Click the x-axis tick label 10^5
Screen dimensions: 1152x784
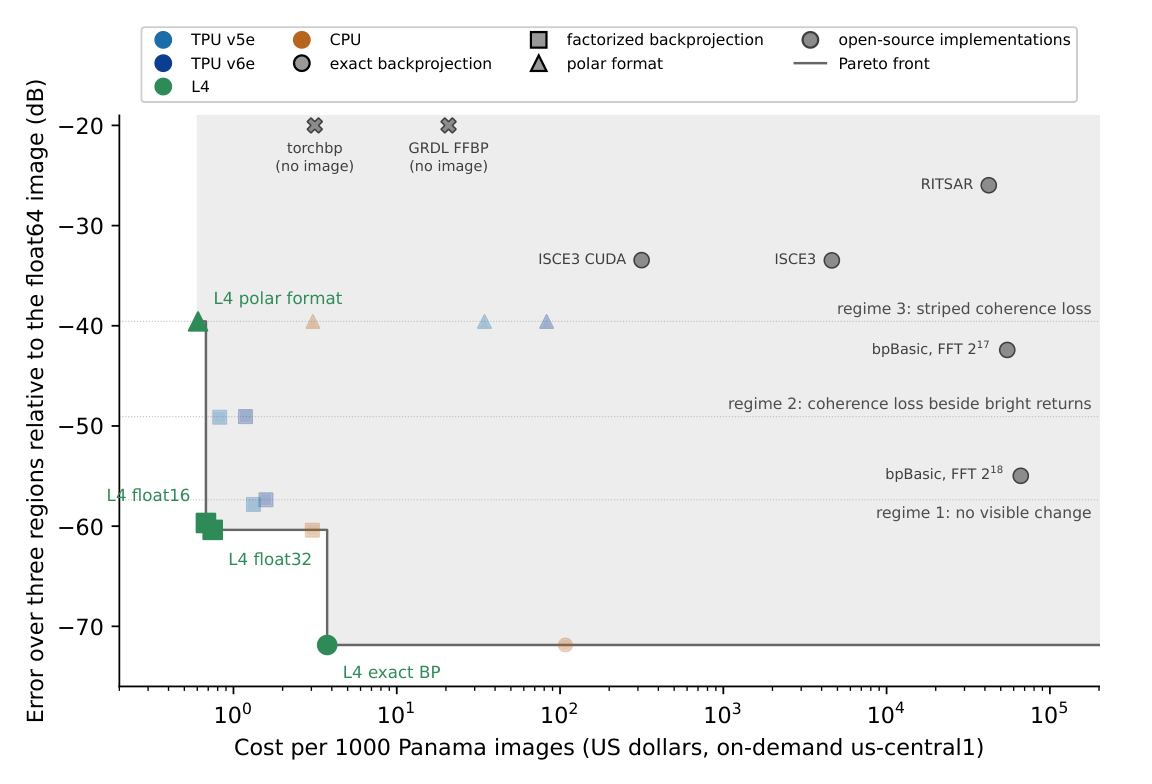[1049, 712]
